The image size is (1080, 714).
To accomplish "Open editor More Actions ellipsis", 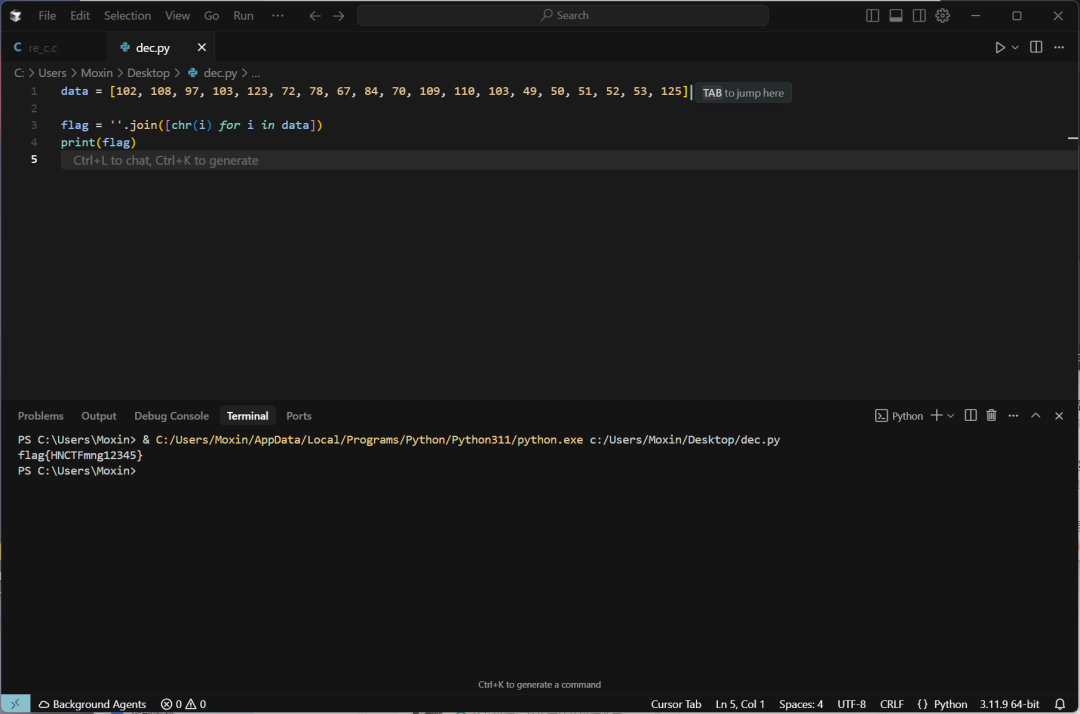I will 1059,47.
